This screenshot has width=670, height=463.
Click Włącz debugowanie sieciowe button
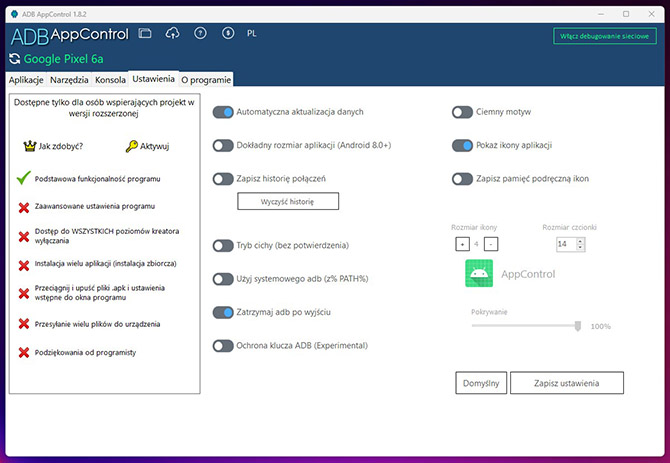[x=605, y=36]
